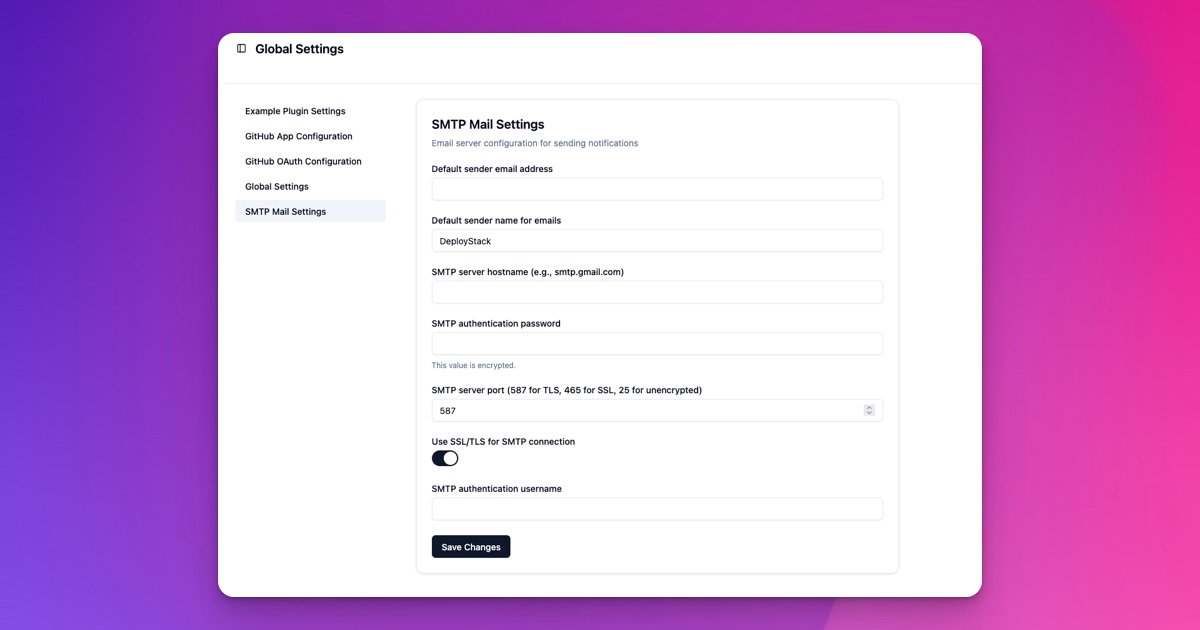Click the sender name field containing DeployStack
Image resolution: width=1200 pixels, height=630 pixels.
(x=657, y=241)
